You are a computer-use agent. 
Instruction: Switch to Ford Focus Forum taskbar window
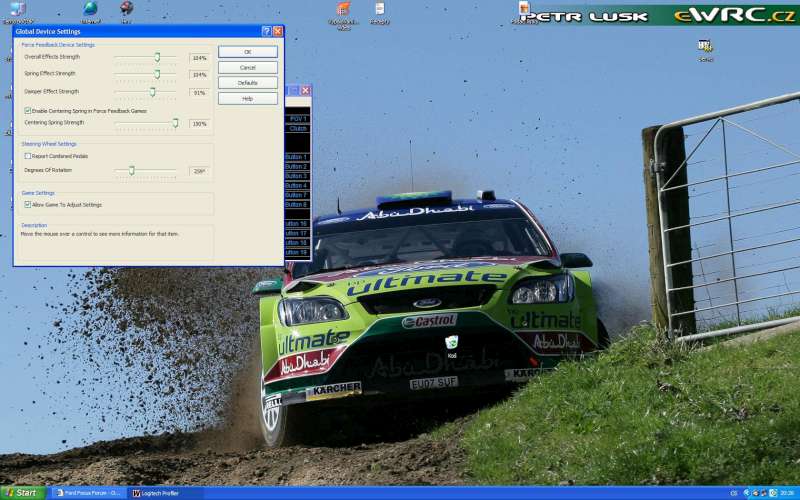click(x=87, y=493)
